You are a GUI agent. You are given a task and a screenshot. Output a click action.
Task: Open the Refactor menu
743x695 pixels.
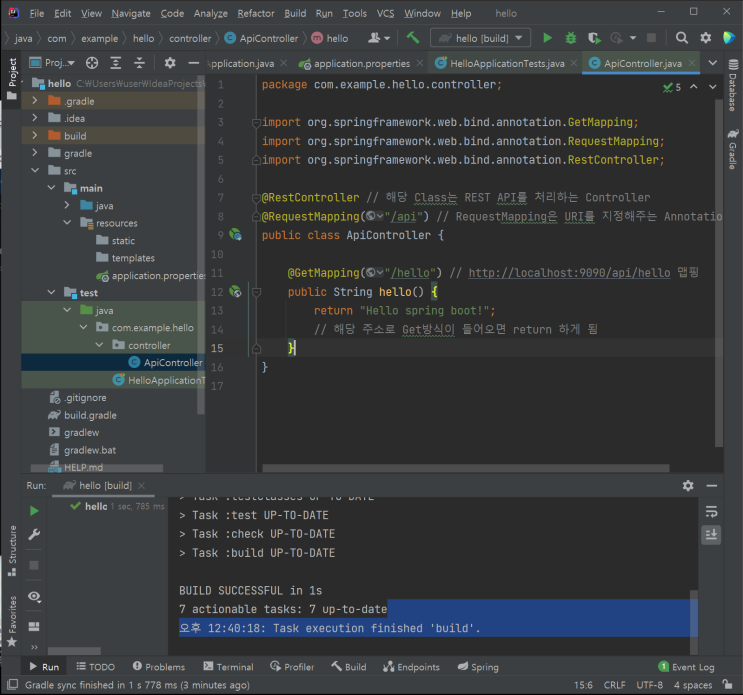(x=256, y=14)
